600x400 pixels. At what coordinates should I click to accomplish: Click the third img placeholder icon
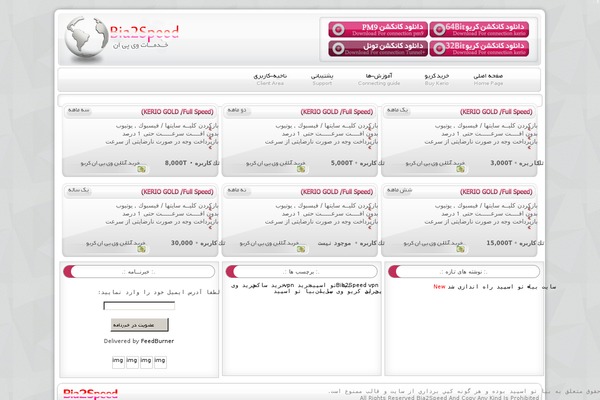[146, 362]
